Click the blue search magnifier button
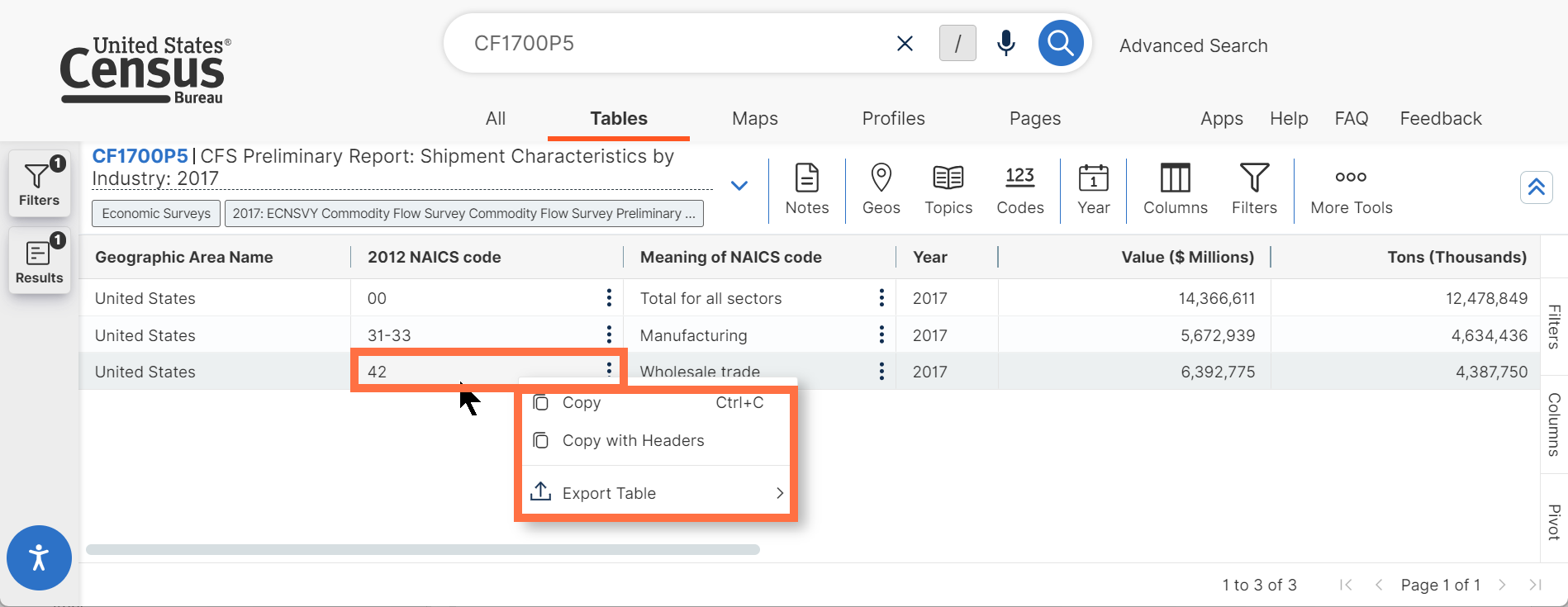Screen dimensions: 1568x607 pos(1061,43)
